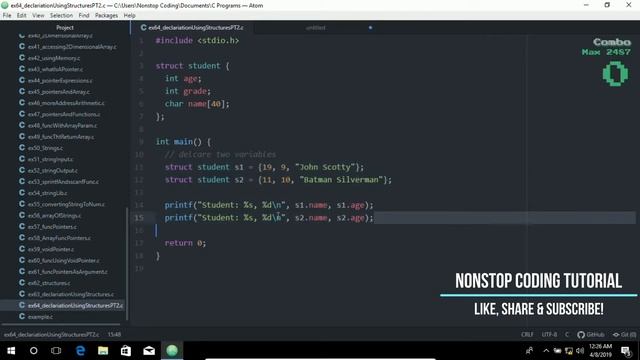The height and width of the screenshot is (360, 640).
Task: Click the modified dot on the untitled tab
Action: [370, 28]
